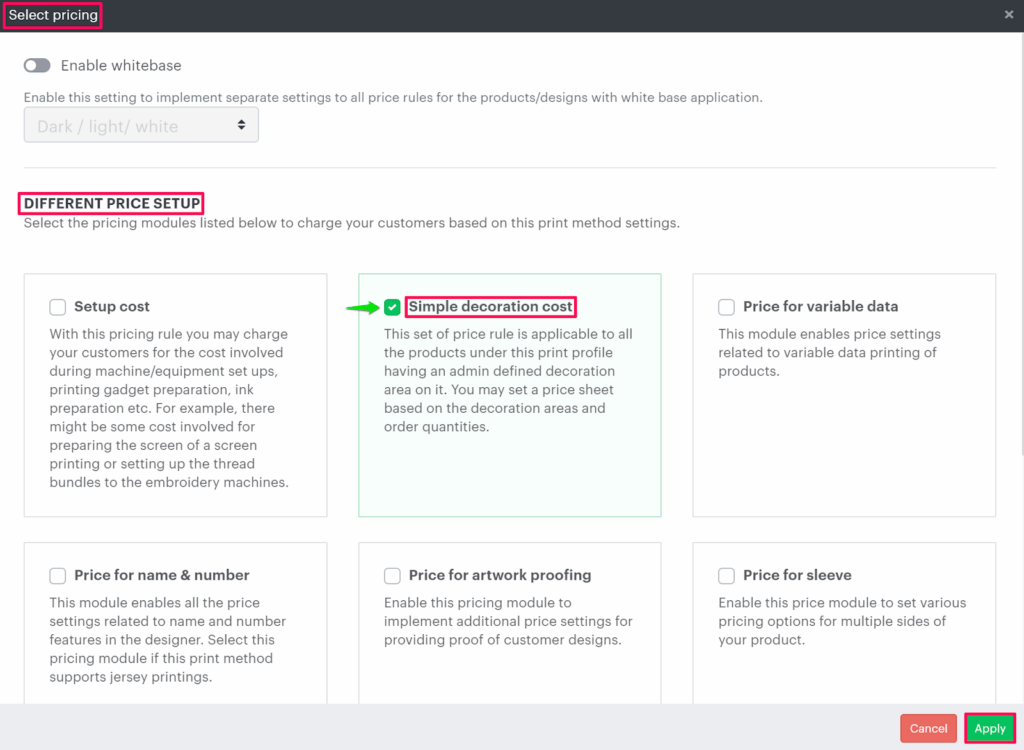
Task: Click the Price for variable data title
Action: (x=820, y=307)
